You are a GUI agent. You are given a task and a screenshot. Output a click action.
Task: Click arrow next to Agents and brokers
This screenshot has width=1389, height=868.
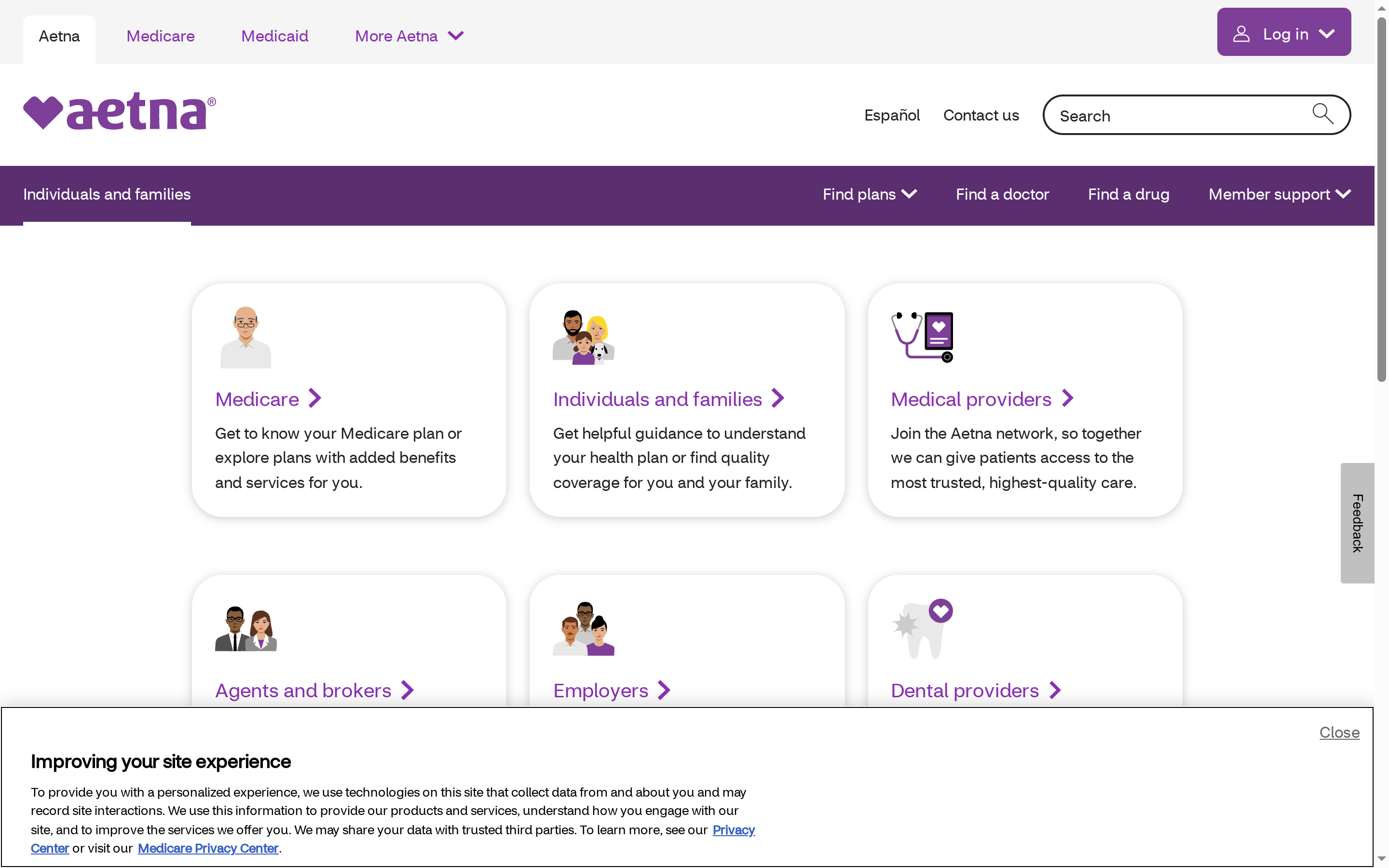tap(408, 690)
